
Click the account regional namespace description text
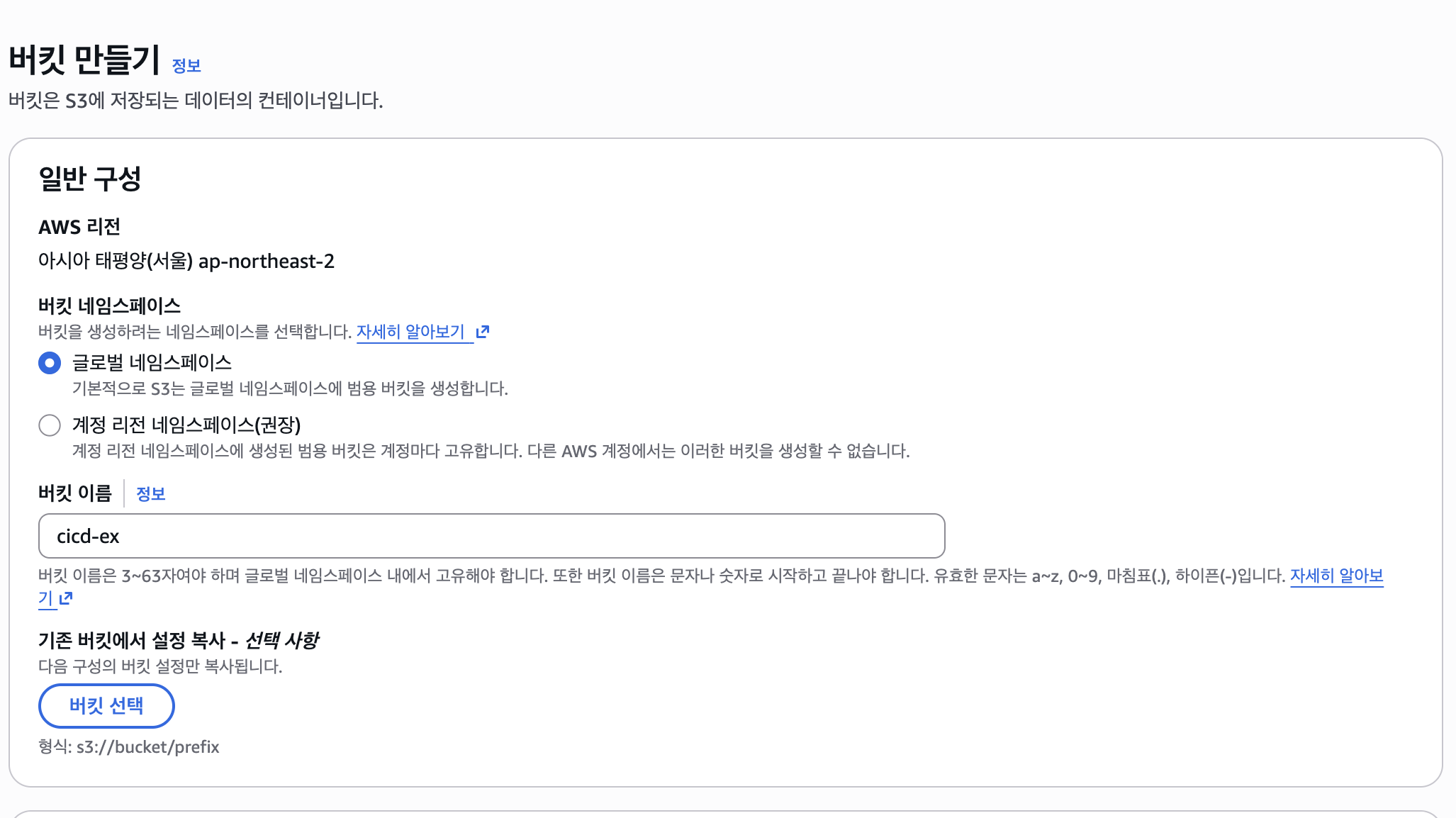(491, 451)
